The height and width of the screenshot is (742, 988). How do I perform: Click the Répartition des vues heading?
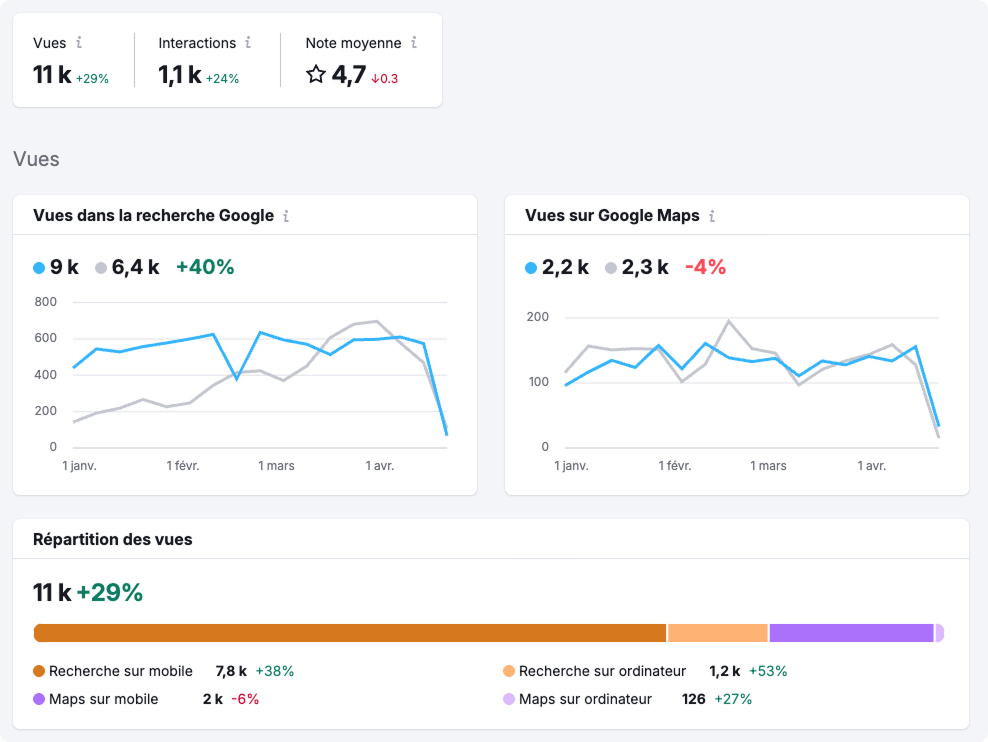tap(113, 539)
